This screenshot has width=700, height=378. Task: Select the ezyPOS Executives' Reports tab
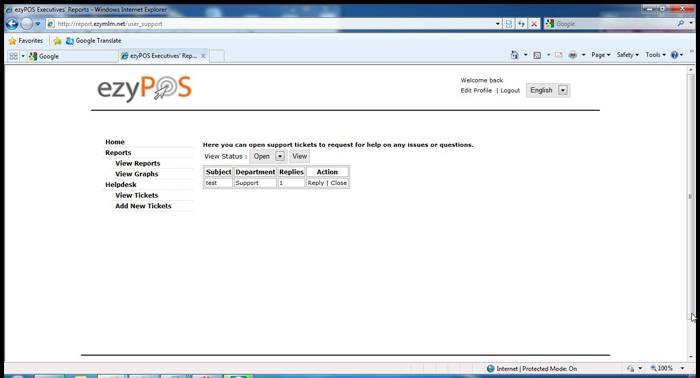point(159,56)
